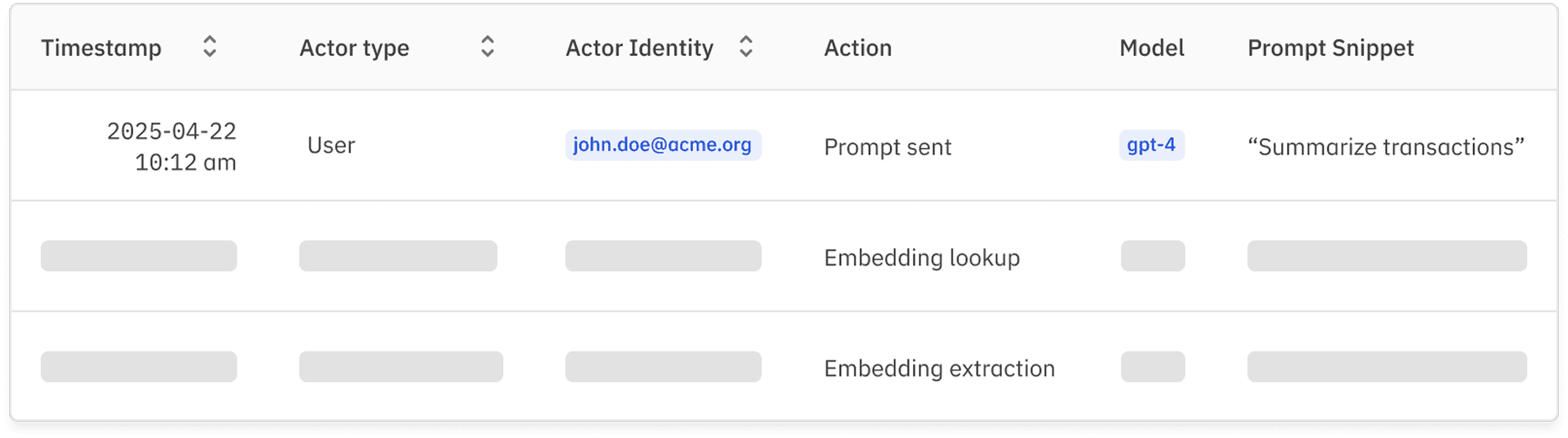Select the Prompt sent action entry
The image size is (1568, 438).
coord(887,147)
